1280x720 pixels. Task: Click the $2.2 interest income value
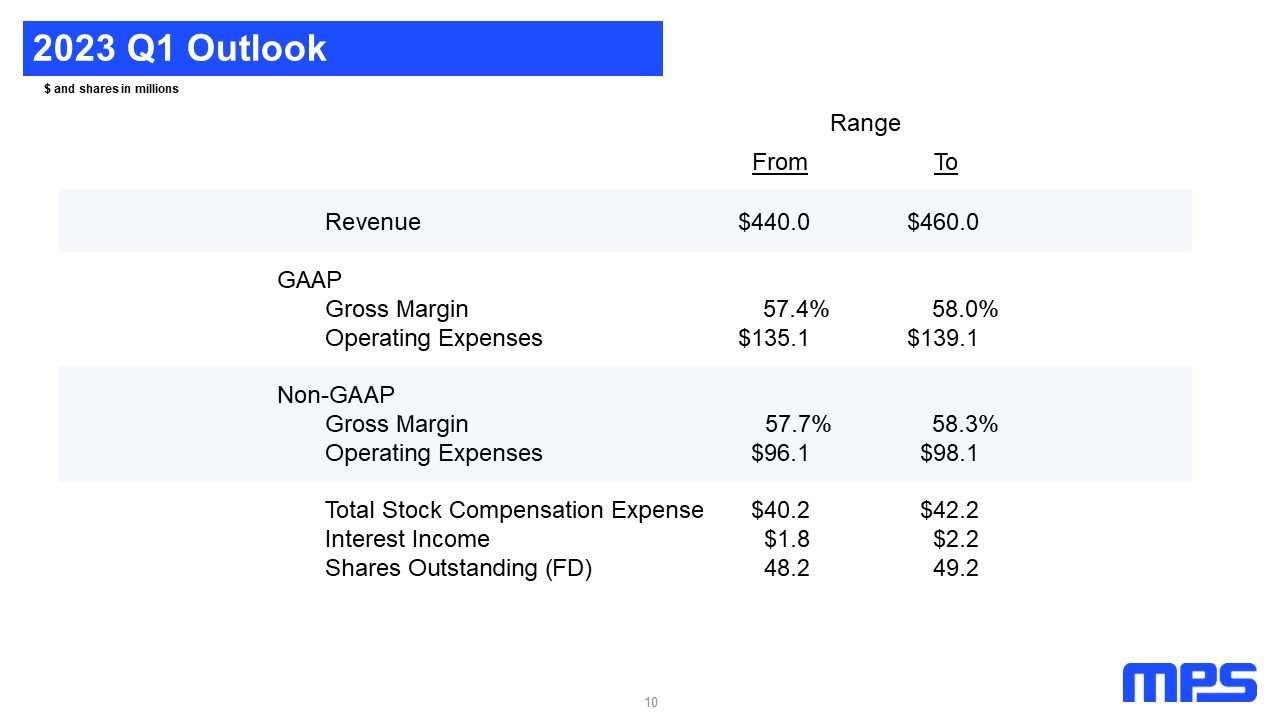955,539
